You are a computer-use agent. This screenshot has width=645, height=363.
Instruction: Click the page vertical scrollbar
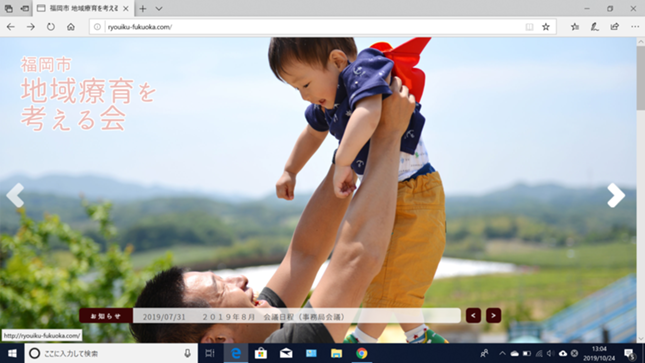coord(640,190)
